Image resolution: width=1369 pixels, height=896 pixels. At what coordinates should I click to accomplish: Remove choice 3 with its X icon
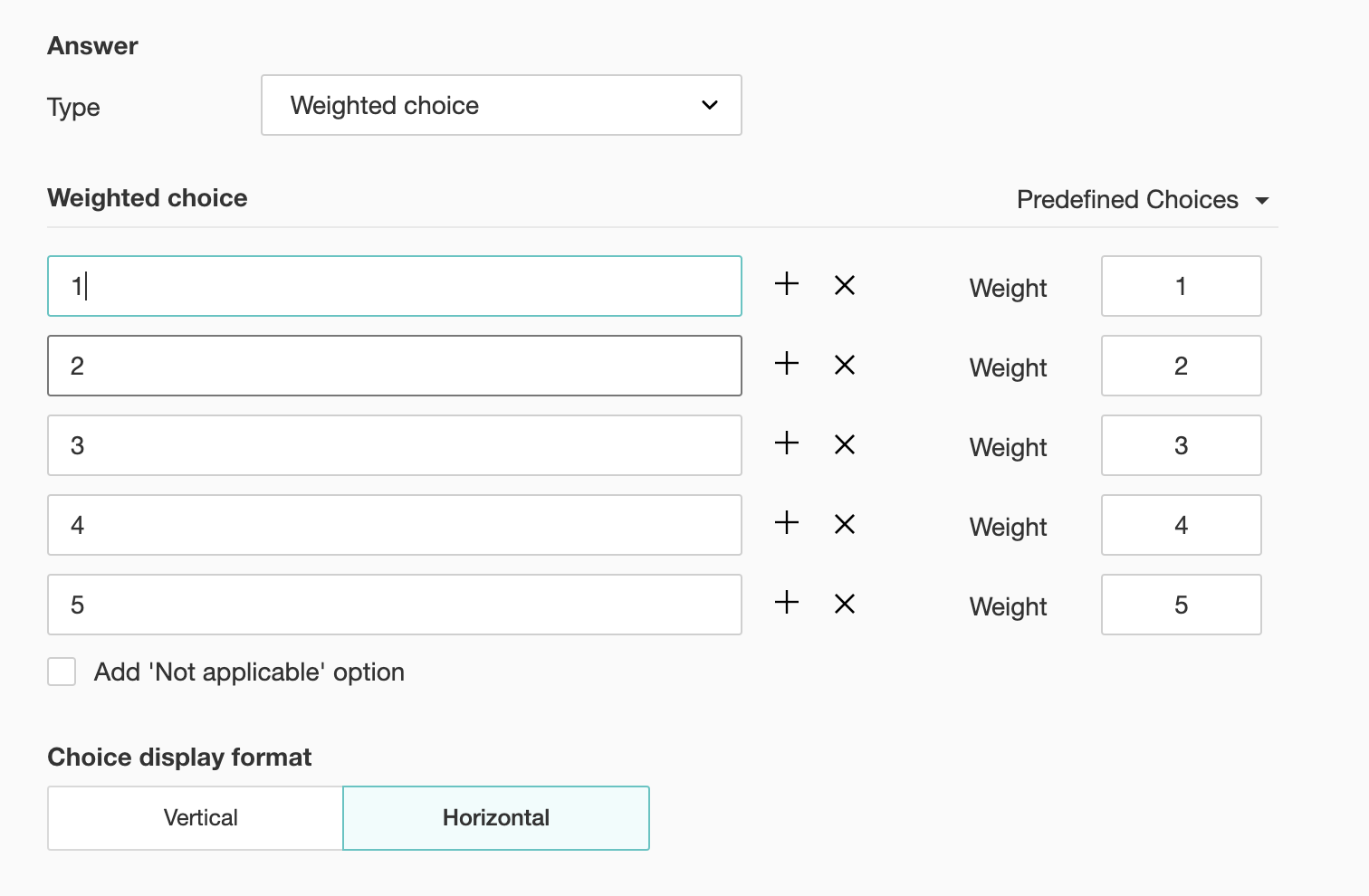tap(845, 445)
